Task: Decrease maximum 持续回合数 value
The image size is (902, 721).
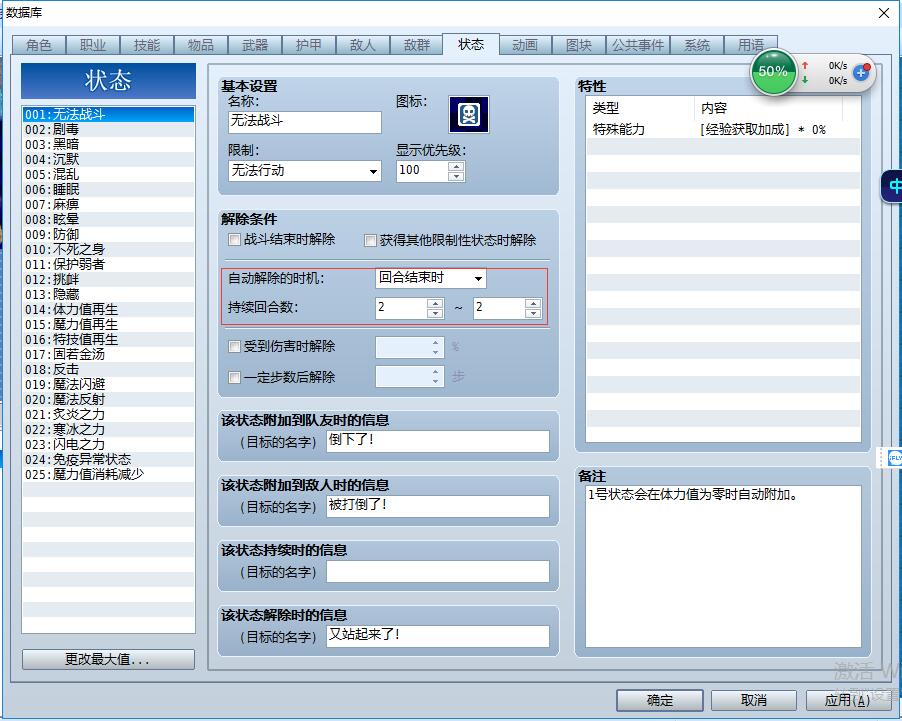Action: [533, 312]
